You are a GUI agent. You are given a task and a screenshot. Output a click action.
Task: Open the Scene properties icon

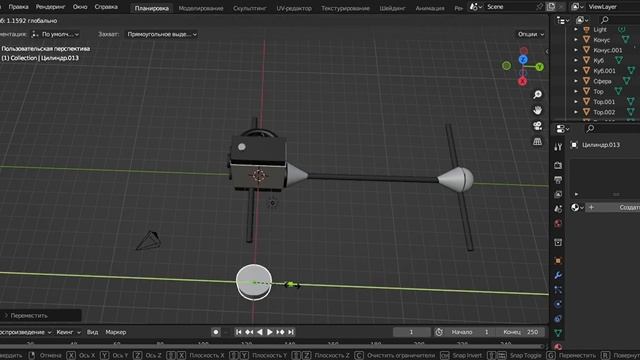tap(558, 209)
